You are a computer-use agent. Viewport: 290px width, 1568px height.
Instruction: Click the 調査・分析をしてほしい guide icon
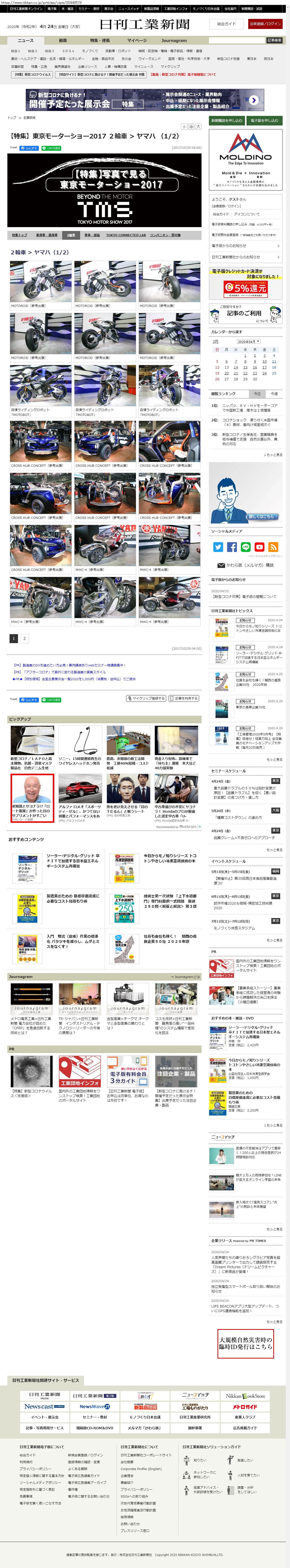pyautogui.click(x=231, y=1490)
